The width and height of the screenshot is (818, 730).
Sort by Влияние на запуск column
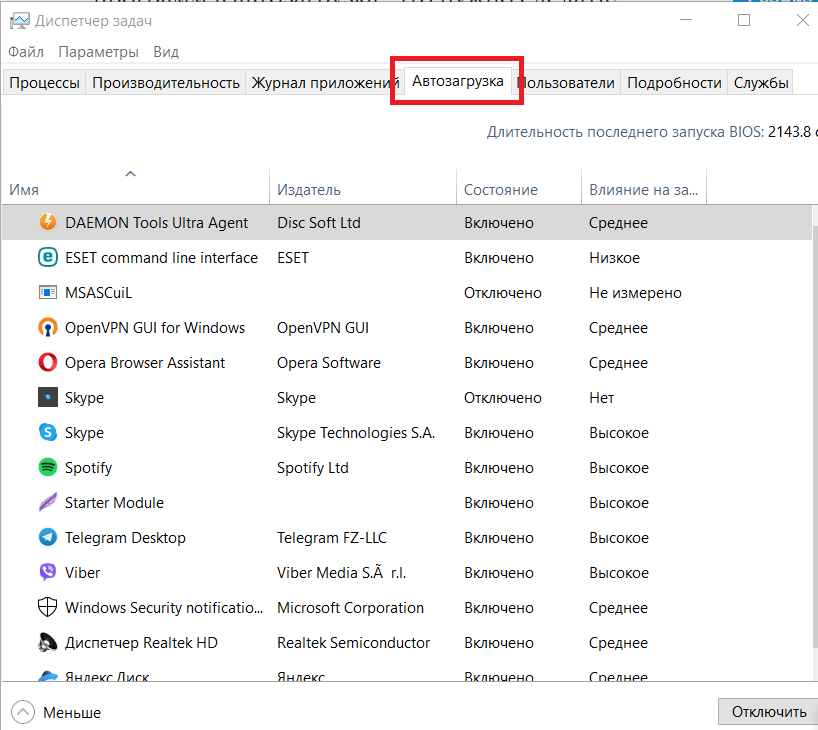[643, 189]
